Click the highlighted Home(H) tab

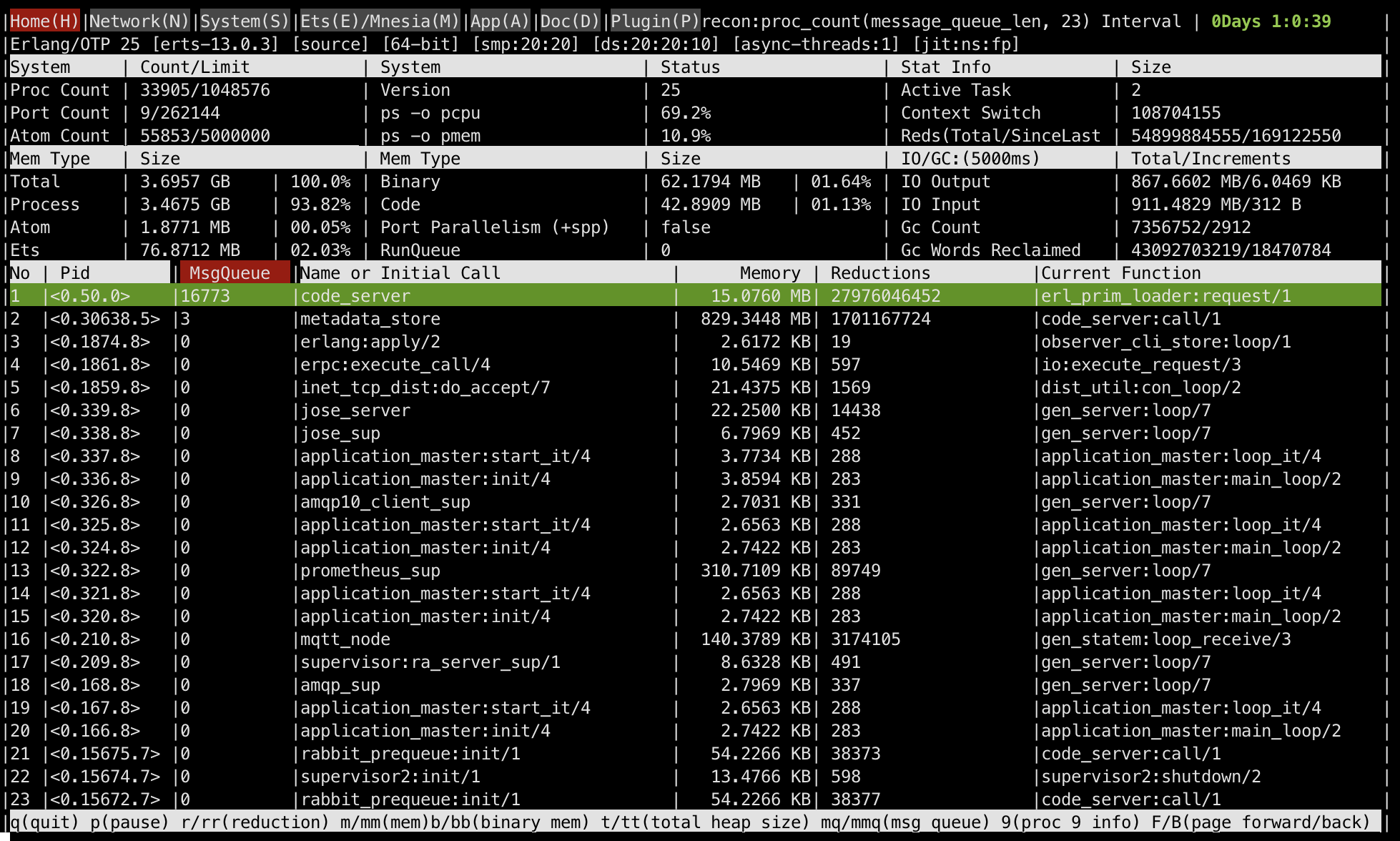(44, 21)
